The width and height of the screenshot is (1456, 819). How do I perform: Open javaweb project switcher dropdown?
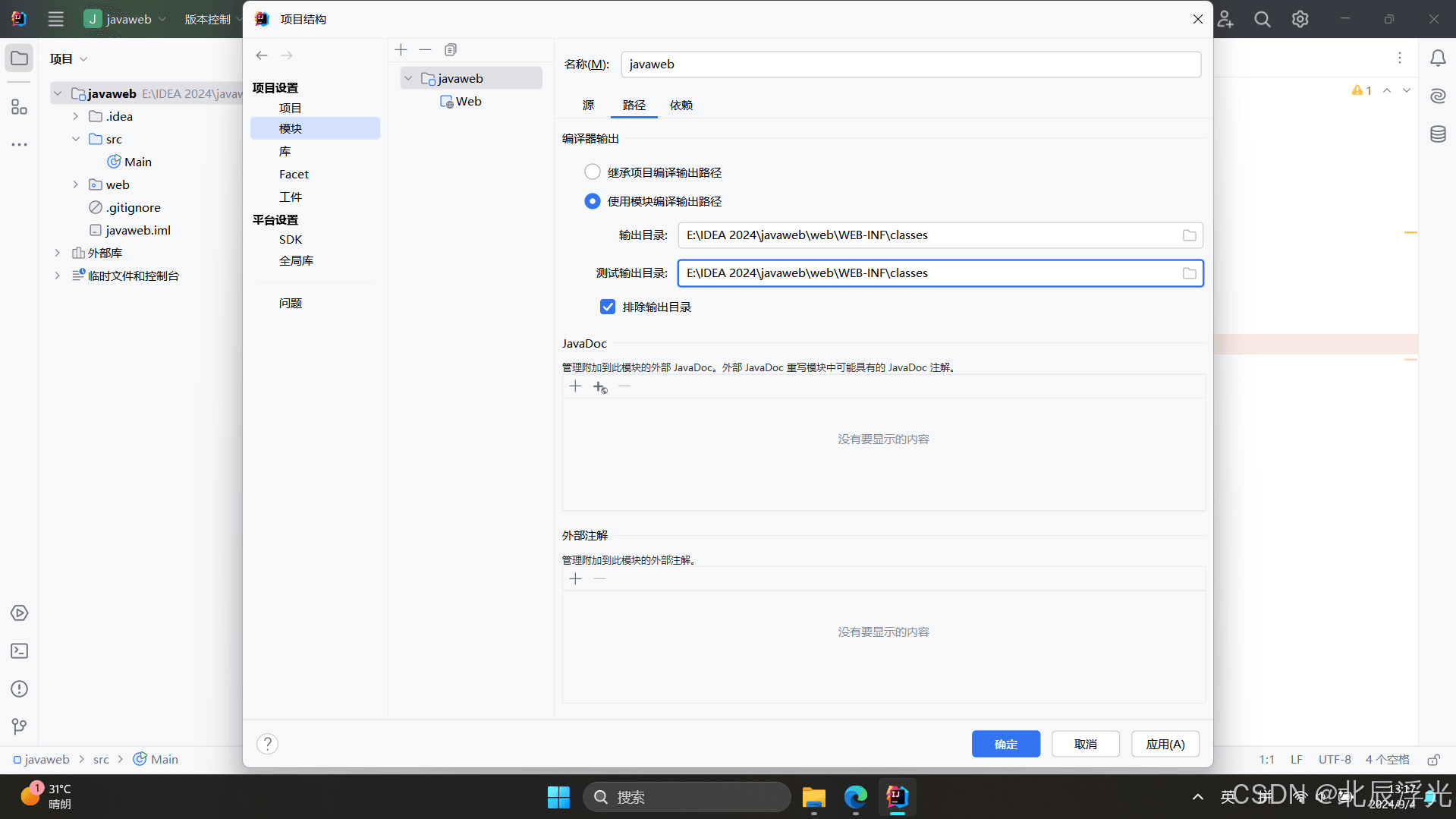[x=125, y=19]
